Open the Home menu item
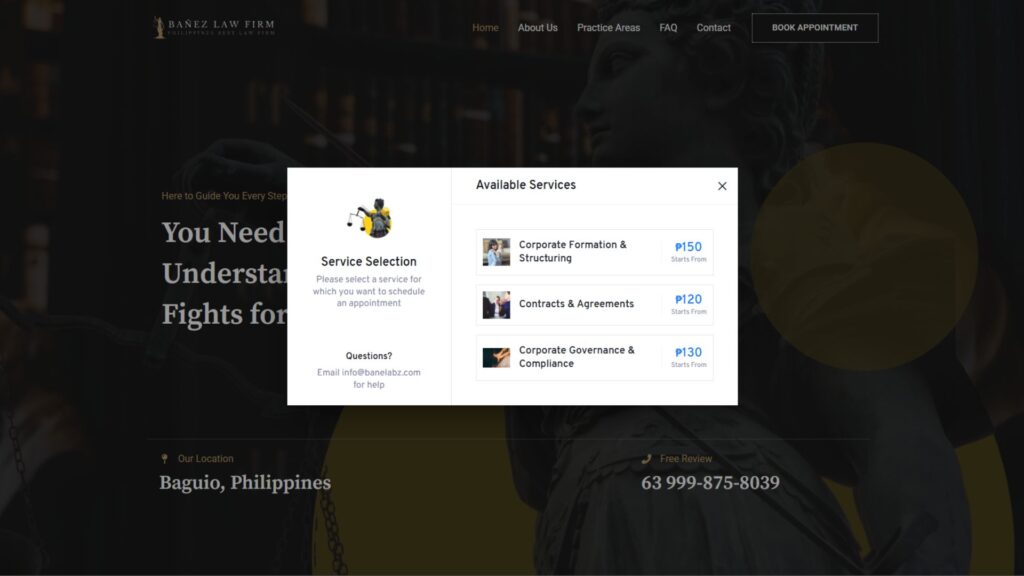The image size is (1024, 576). point(485,27)
